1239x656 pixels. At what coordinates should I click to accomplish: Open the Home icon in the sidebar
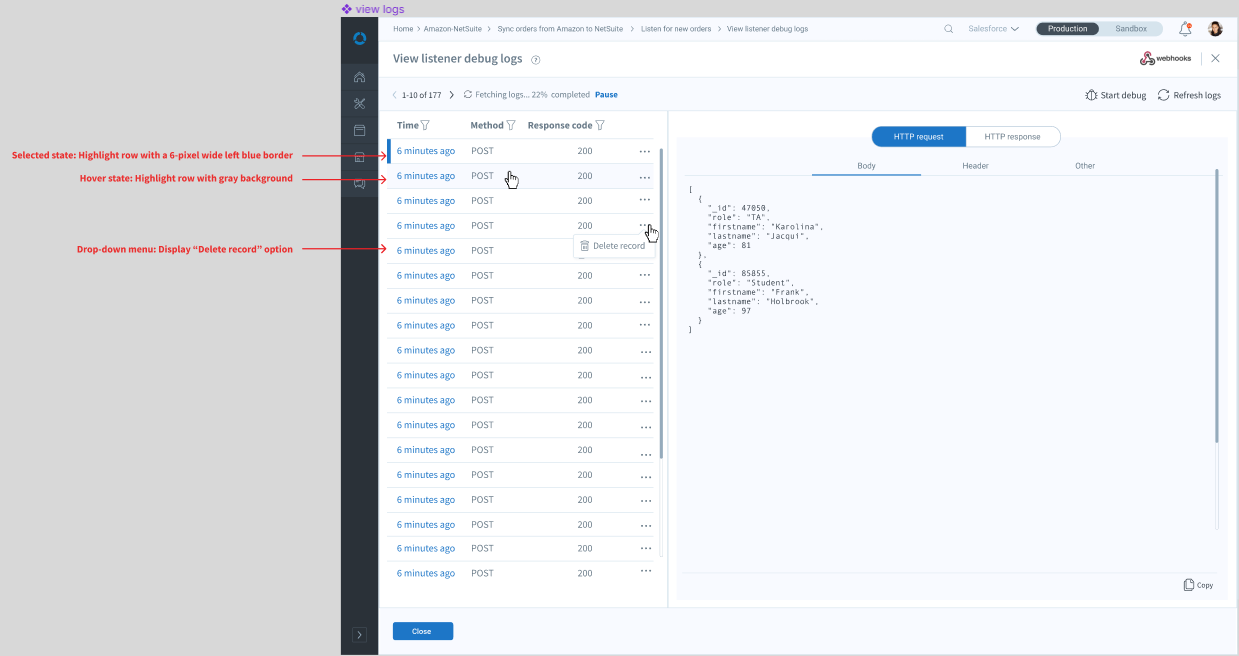tap(360, 78)
